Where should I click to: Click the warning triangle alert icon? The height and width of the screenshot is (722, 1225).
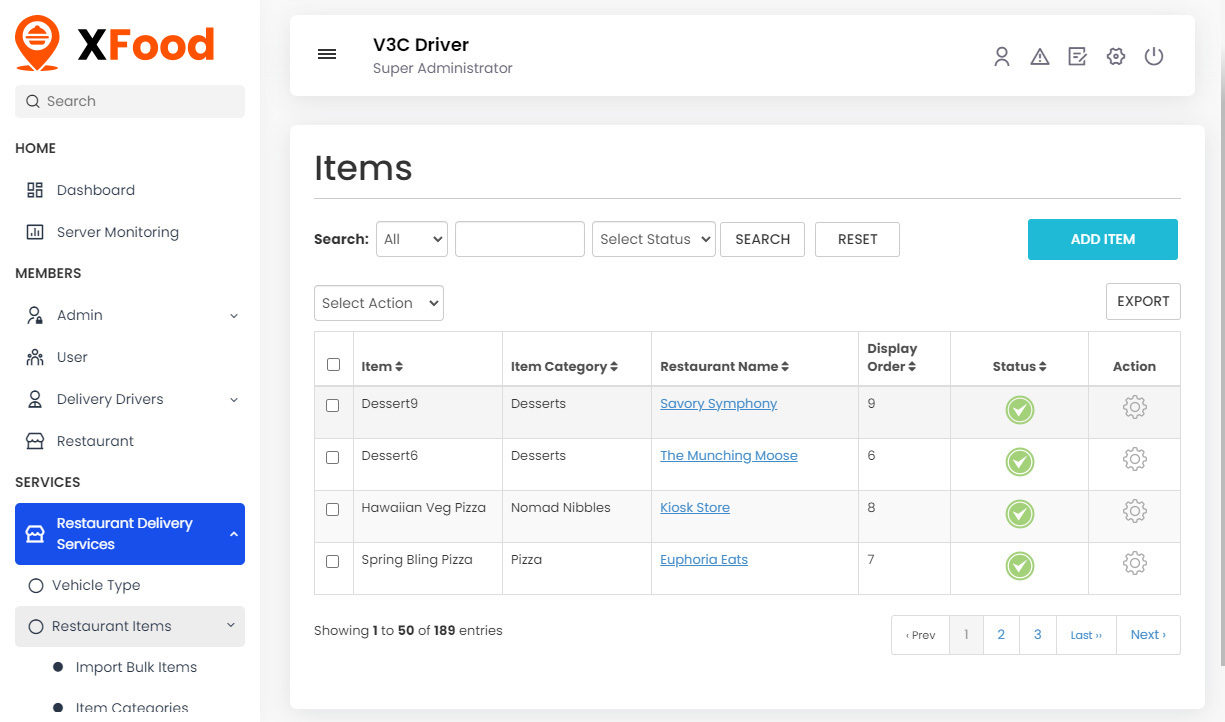[1040, 57]
